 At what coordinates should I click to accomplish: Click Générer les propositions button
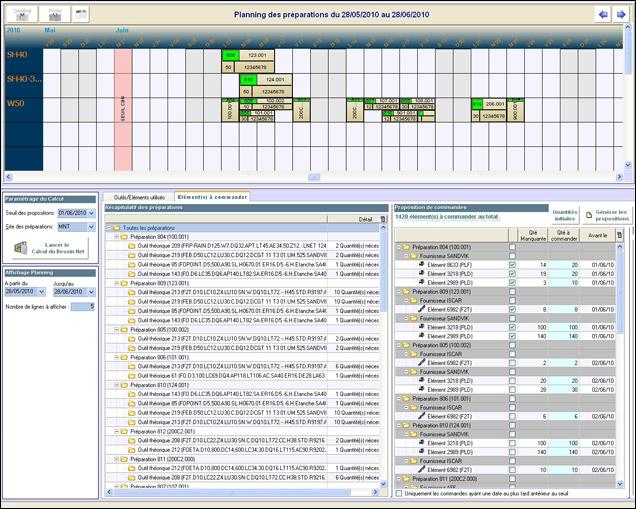coord(607,215)
